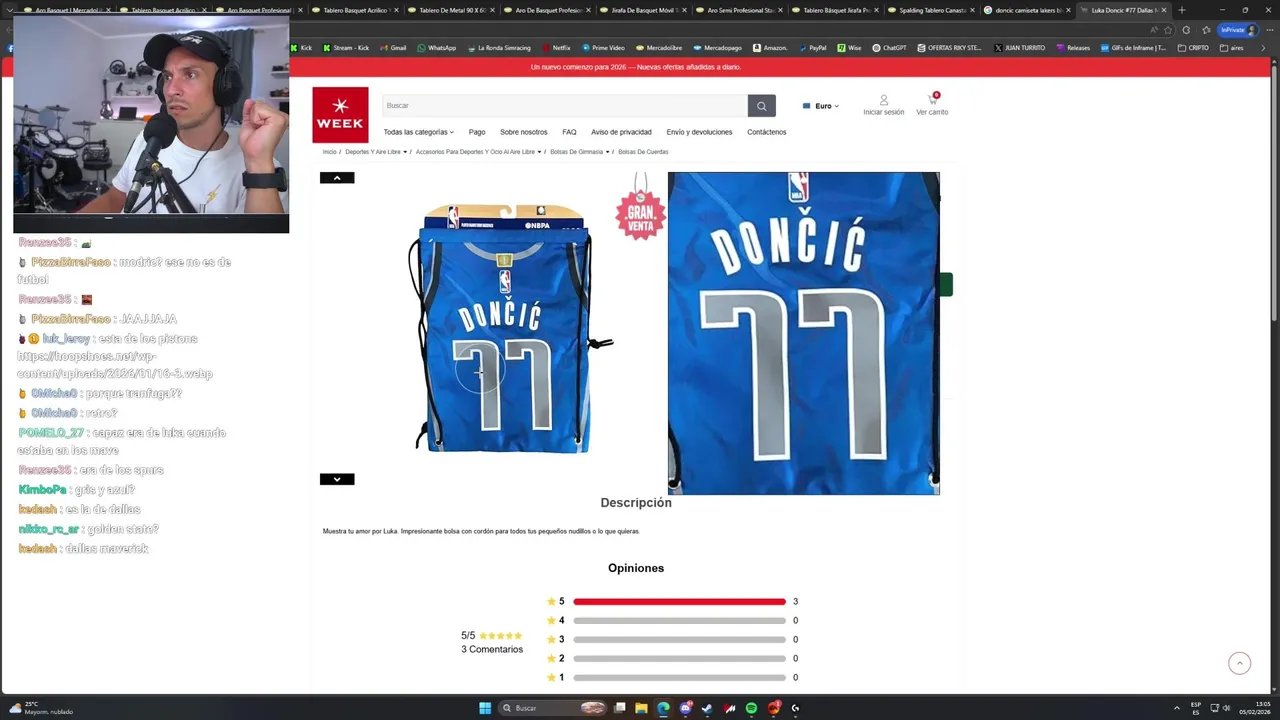
Task: Open the Stream - Kick bookmark
Action: 345,48
